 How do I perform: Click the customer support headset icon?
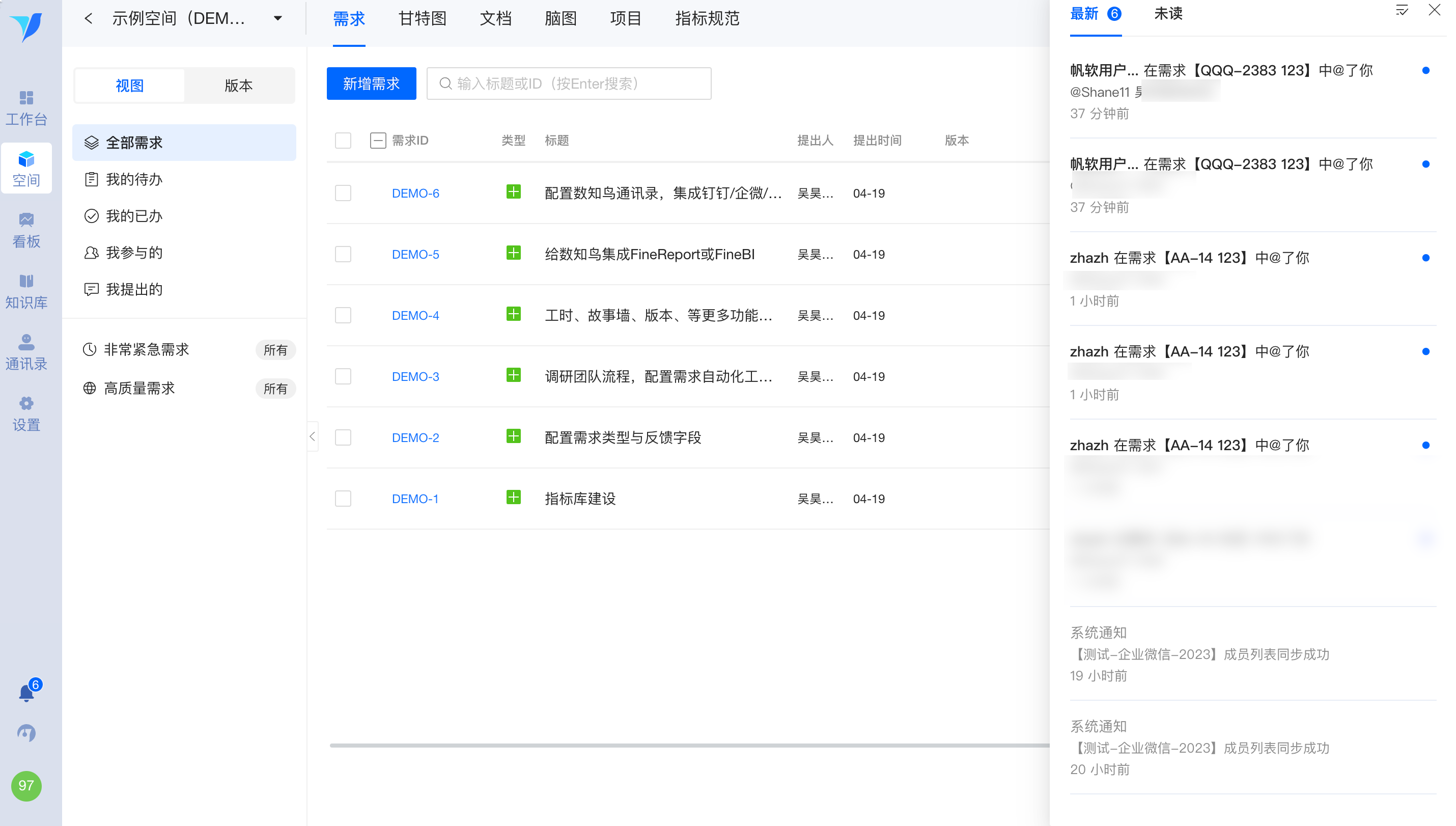tap(26, 733)
